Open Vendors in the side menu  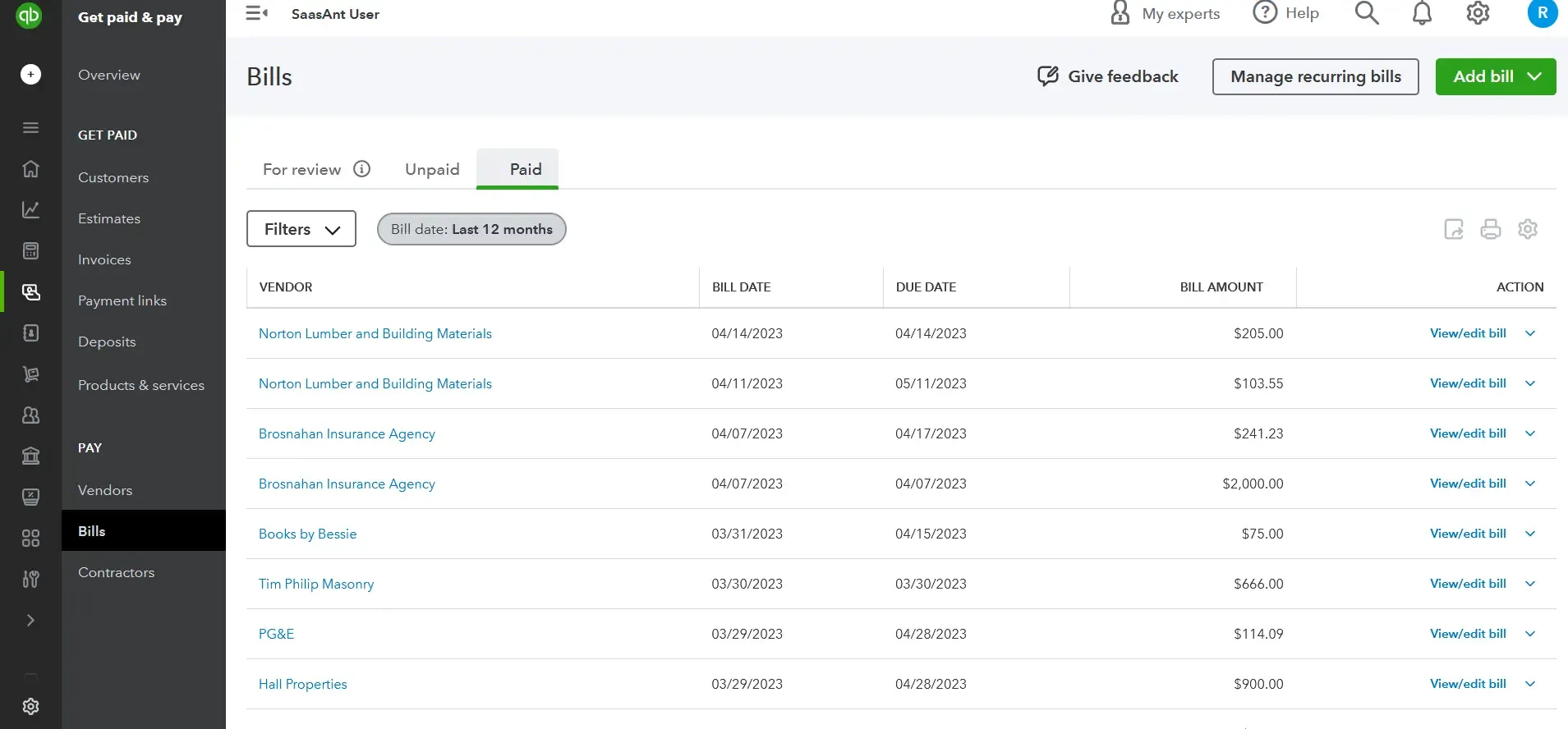click(105, 490)
